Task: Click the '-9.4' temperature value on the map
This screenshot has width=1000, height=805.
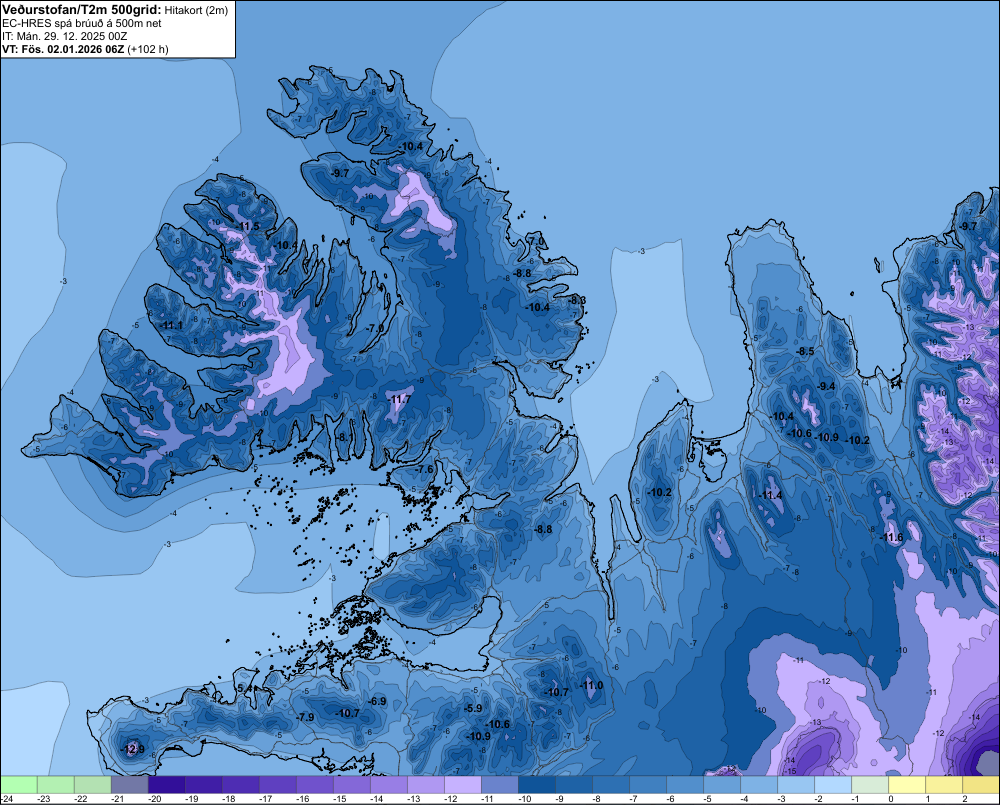Action: point(826,386)
